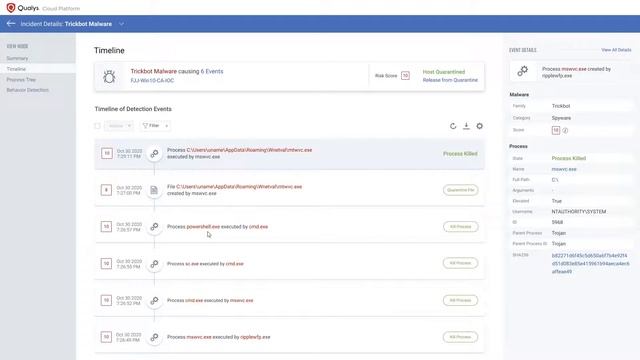The height and width of the screenshot is (360, 640).
Task: Click Process Killed status on first event
Action: (x=460, y=154)
